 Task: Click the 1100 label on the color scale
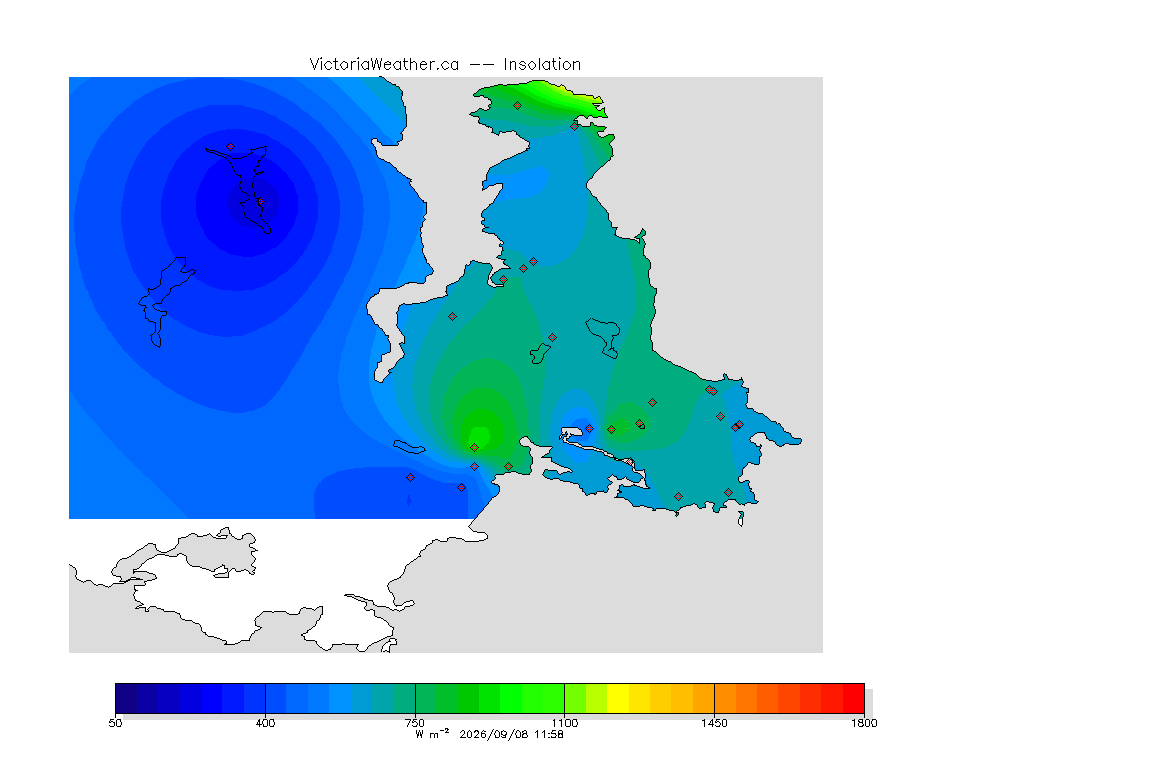point(564,723)
